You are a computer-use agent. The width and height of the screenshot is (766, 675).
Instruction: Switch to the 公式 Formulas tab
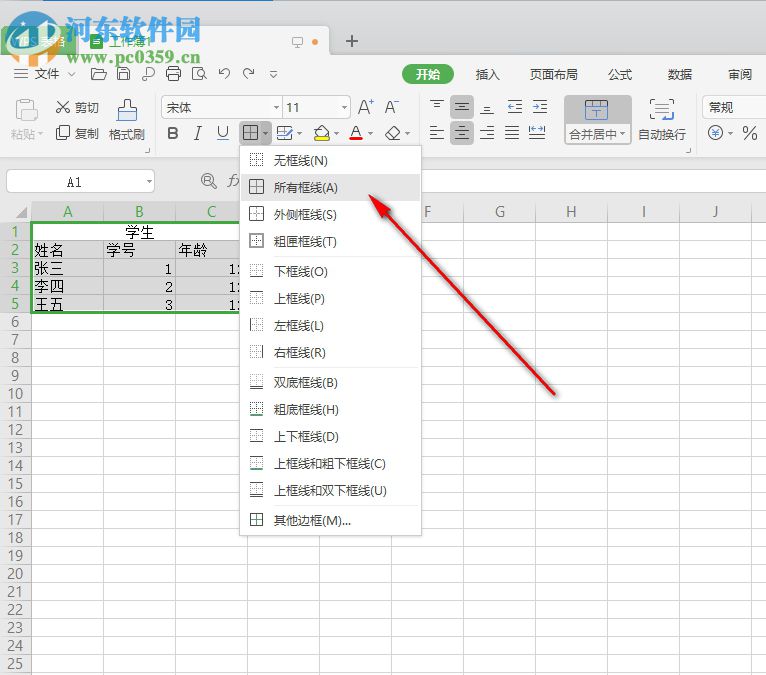click(620, 74)
